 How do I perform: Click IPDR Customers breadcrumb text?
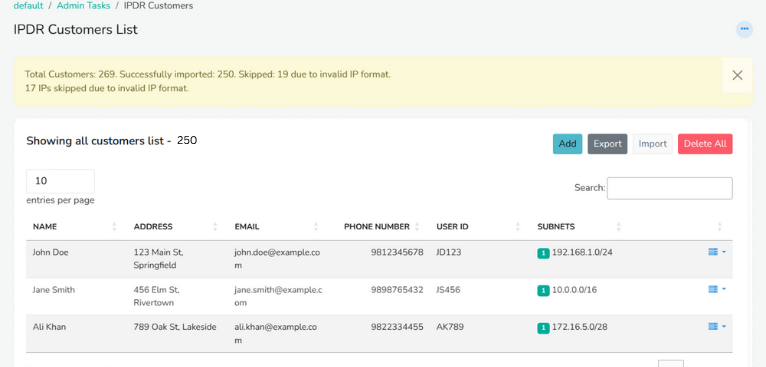(x=158, y=6)
